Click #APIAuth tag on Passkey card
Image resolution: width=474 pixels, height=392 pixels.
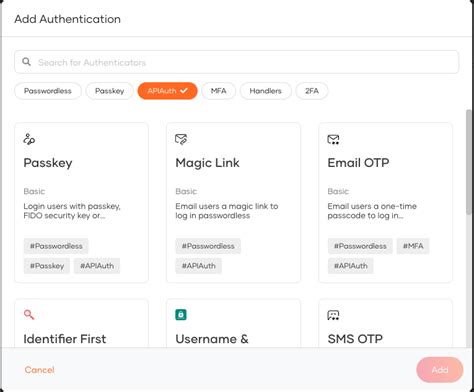(x=97, y=266)
